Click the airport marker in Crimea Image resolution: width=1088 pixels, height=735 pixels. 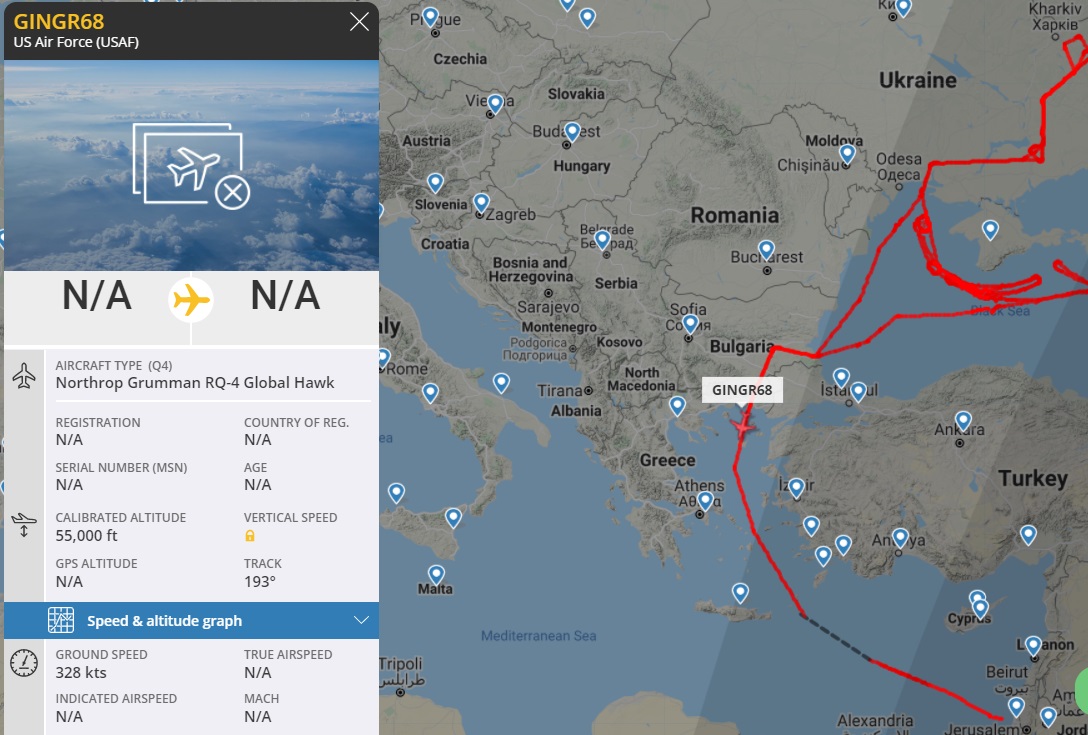[990, 230]
